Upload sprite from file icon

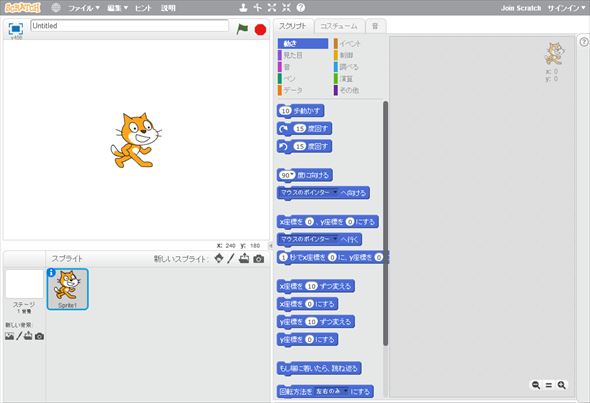(244, 259)
